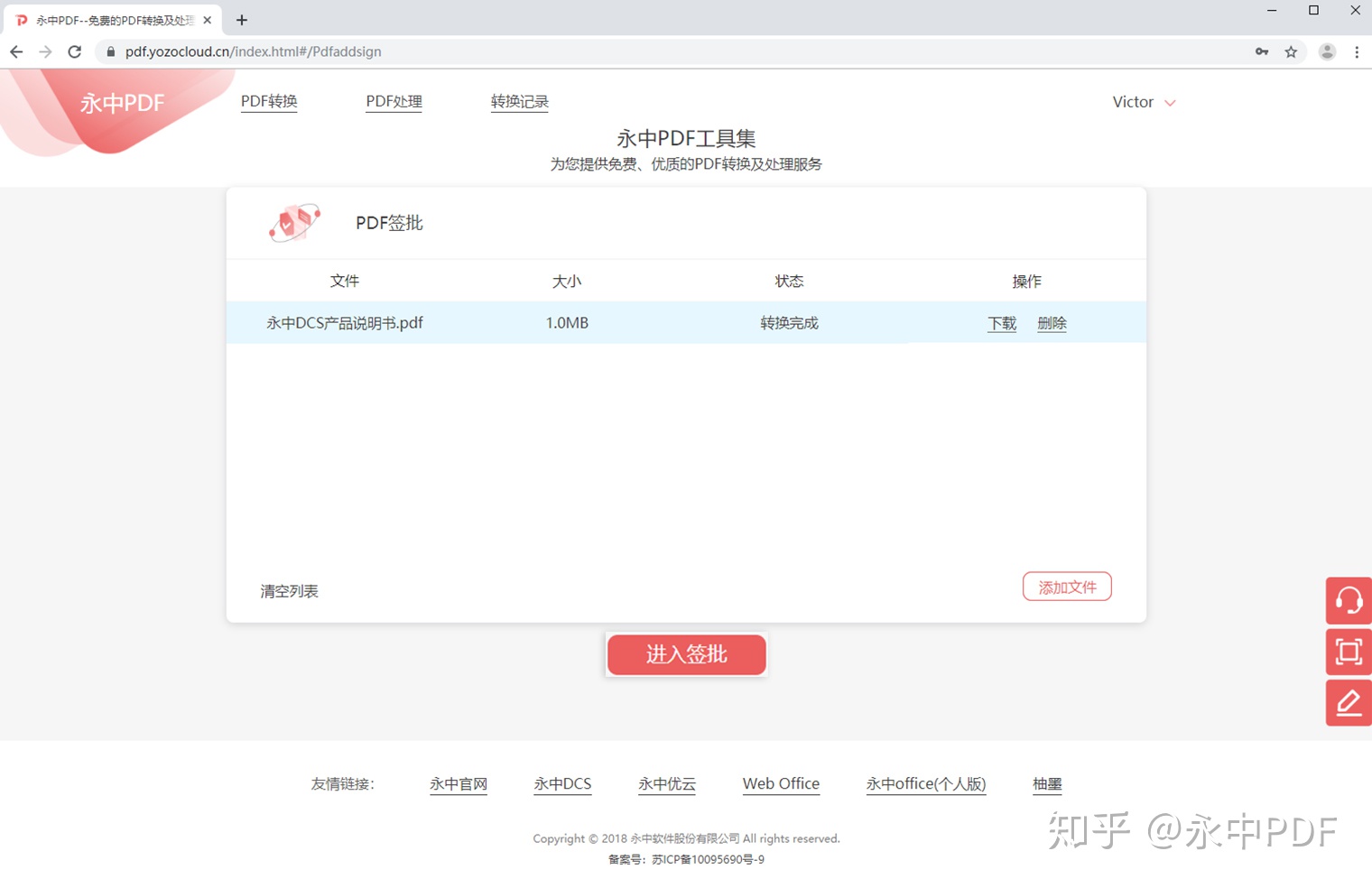
Task: Click the 1.0MB file size cell
Action: (x=567, y=323)
